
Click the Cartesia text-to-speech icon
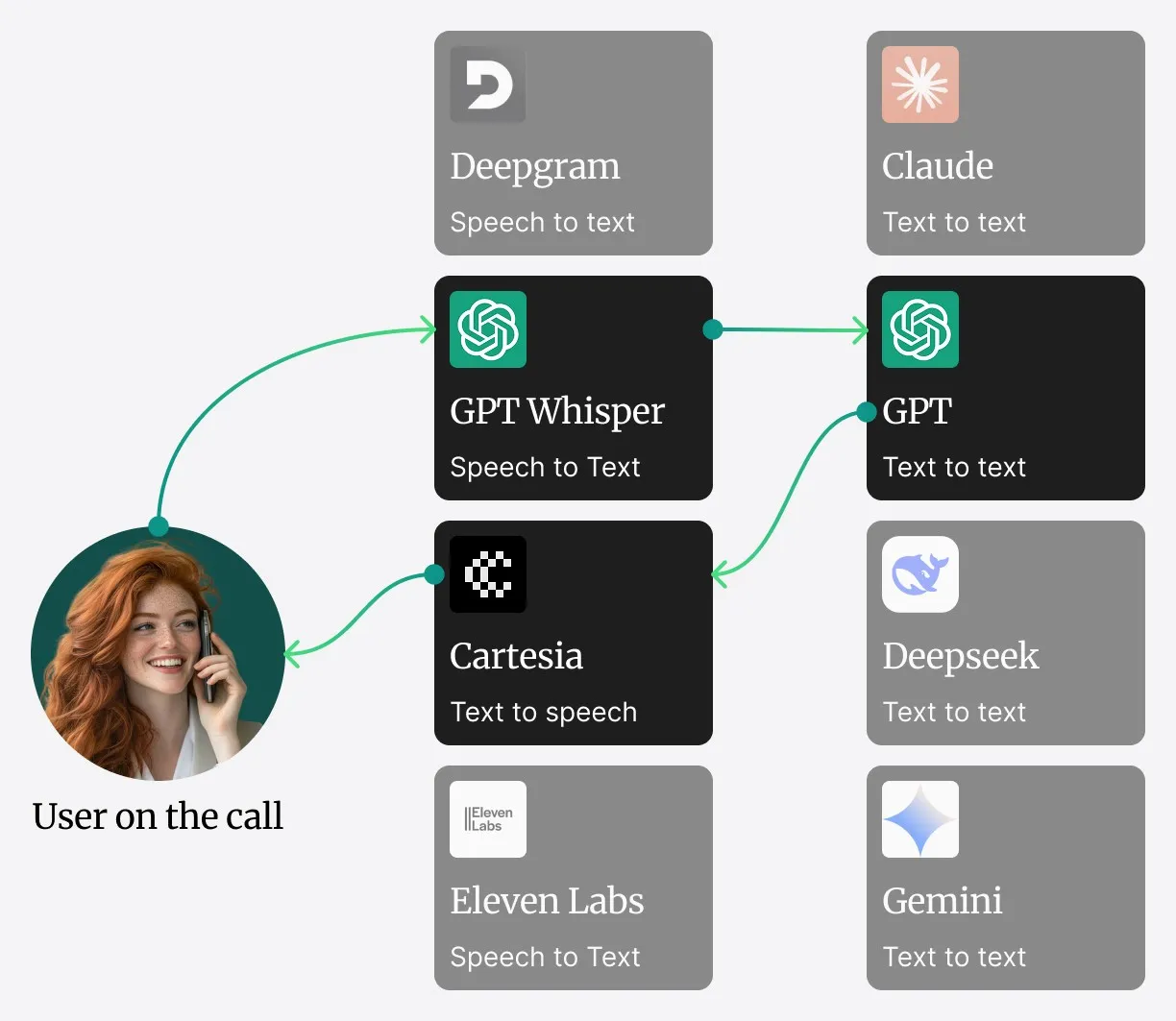click(x=487, y=574)
